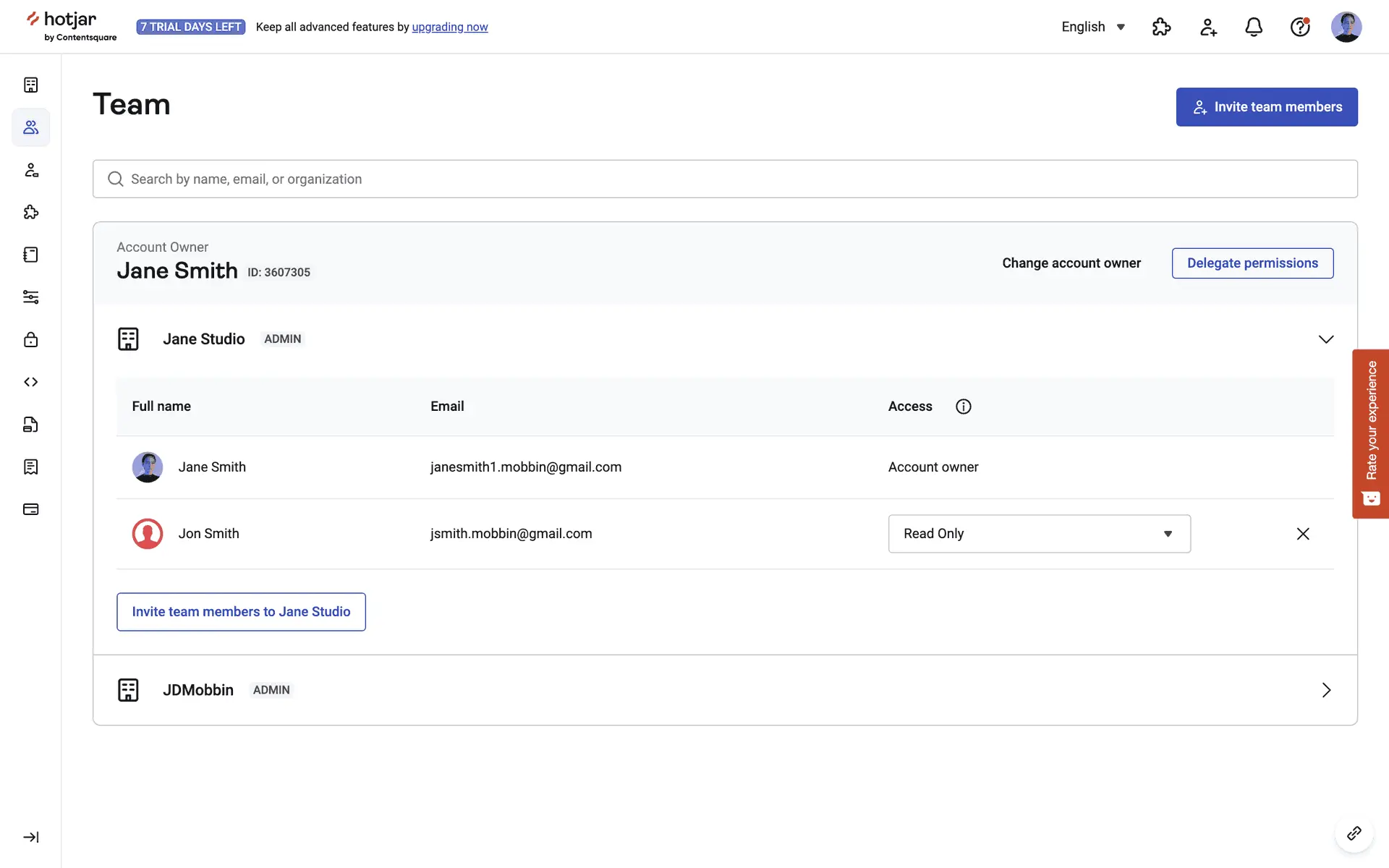This screenshot has height=868, width=1389.
Task: Collapse the Jane Studio organization section
Action: click(x=1325, y=339)
